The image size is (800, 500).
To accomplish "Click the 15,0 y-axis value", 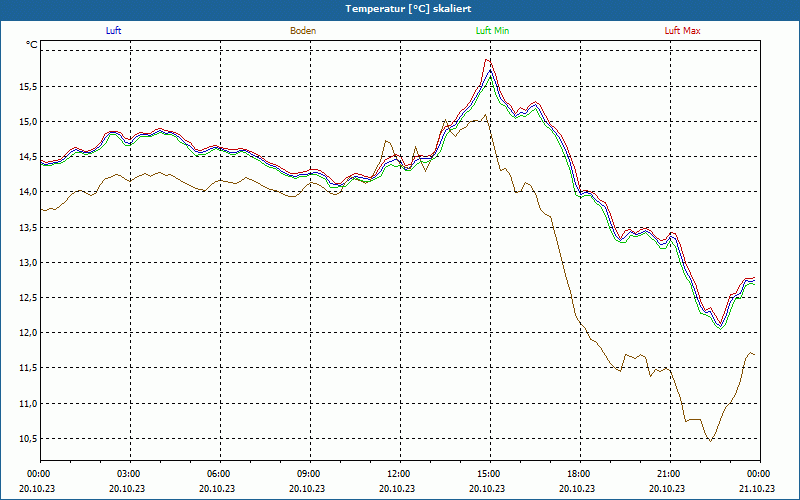I will click(29, 122).
